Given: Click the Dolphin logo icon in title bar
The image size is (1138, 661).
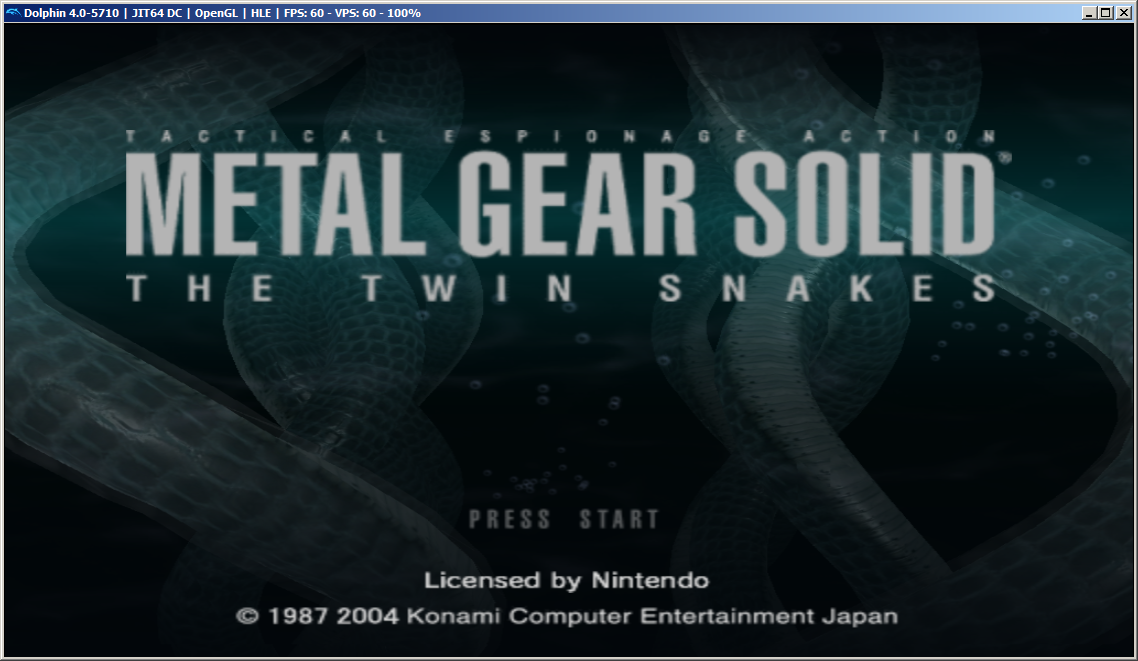Looking at the screenshot, I should tap(12, 13).
